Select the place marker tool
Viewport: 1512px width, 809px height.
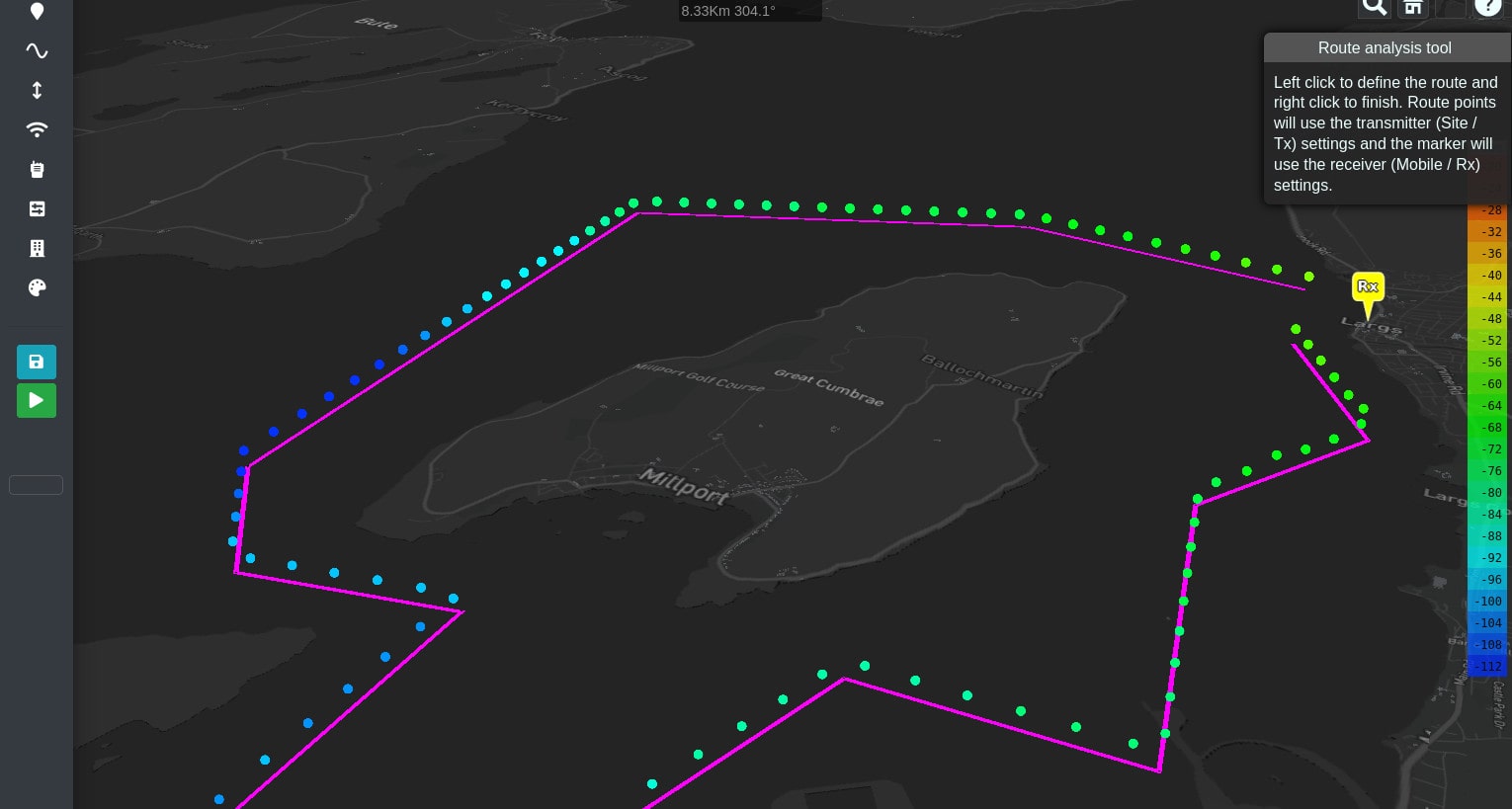click(37, 12)
